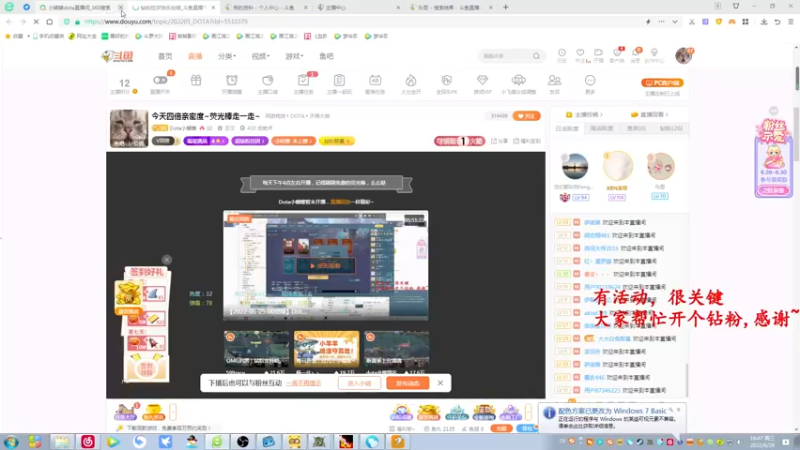Expand the task bar left-side arrow

[173, 412]
